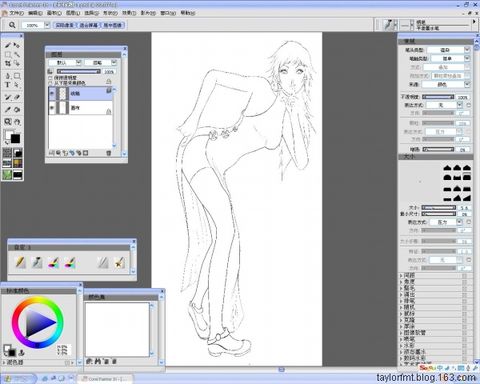This screenshot has height=384, width=480.
Task: Click the 实际像素 (Actual Pixels) button
Action: 65,25
